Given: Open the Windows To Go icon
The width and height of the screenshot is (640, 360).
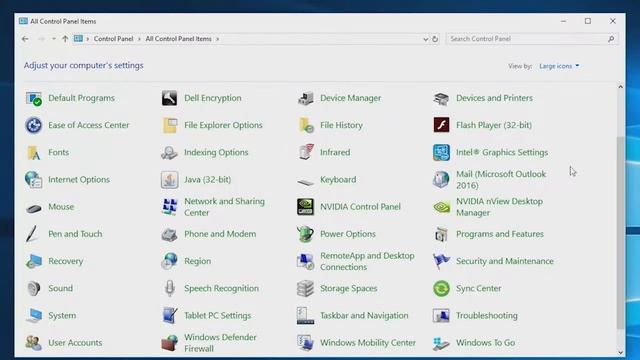Looking at the screenshot, I should [x=441, y=343].
